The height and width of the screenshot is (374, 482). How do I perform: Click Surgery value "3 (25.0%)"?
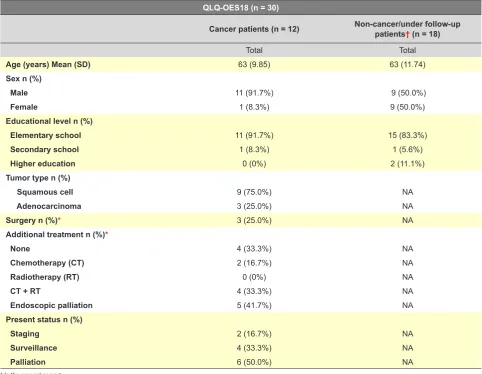[254, 220]
